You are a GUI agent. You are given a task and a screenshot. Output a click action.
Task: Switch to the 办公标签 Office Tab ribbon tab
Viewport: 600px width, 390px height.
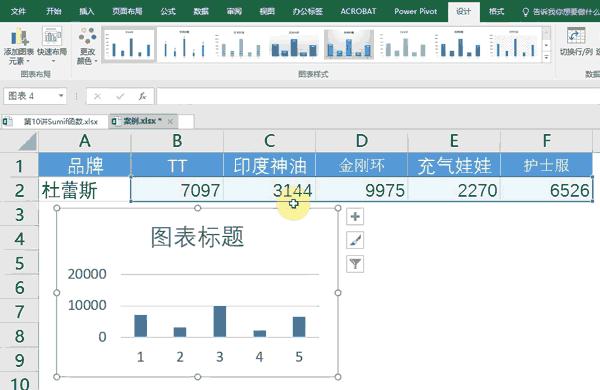308,11
